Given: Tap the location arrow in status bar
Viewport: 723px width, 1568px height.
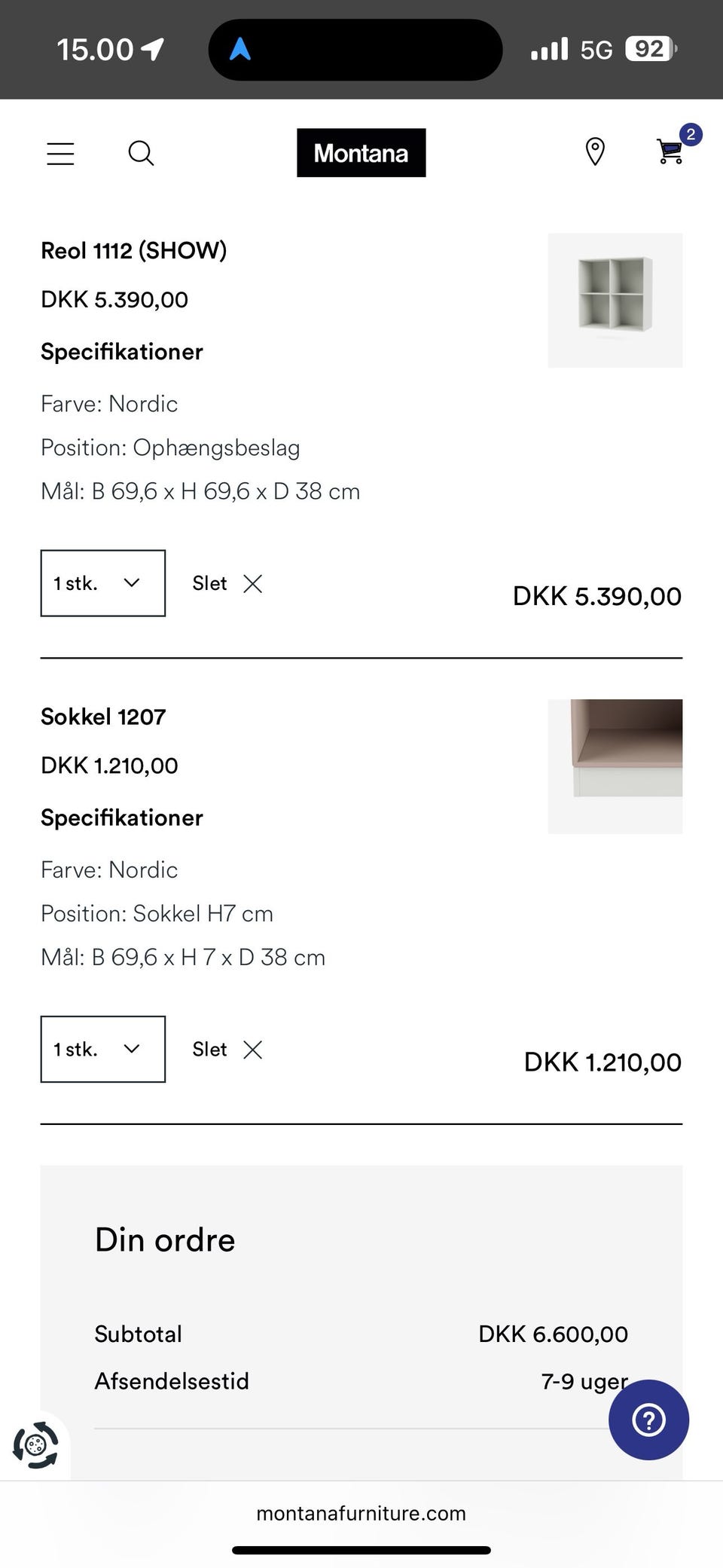Looking at the screenshot, I should tap(153, 50).
